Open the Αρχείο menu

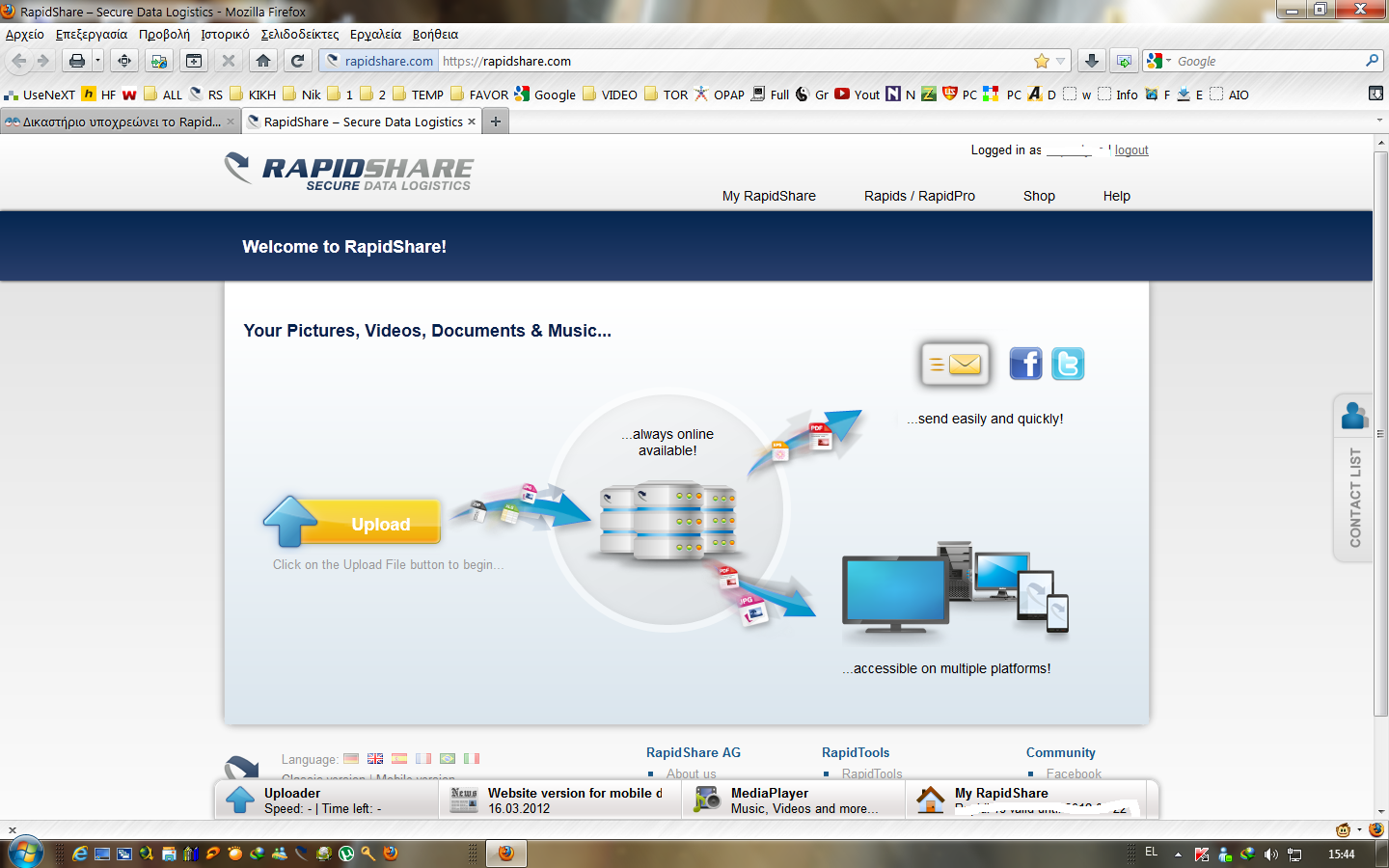coord(25,34)
